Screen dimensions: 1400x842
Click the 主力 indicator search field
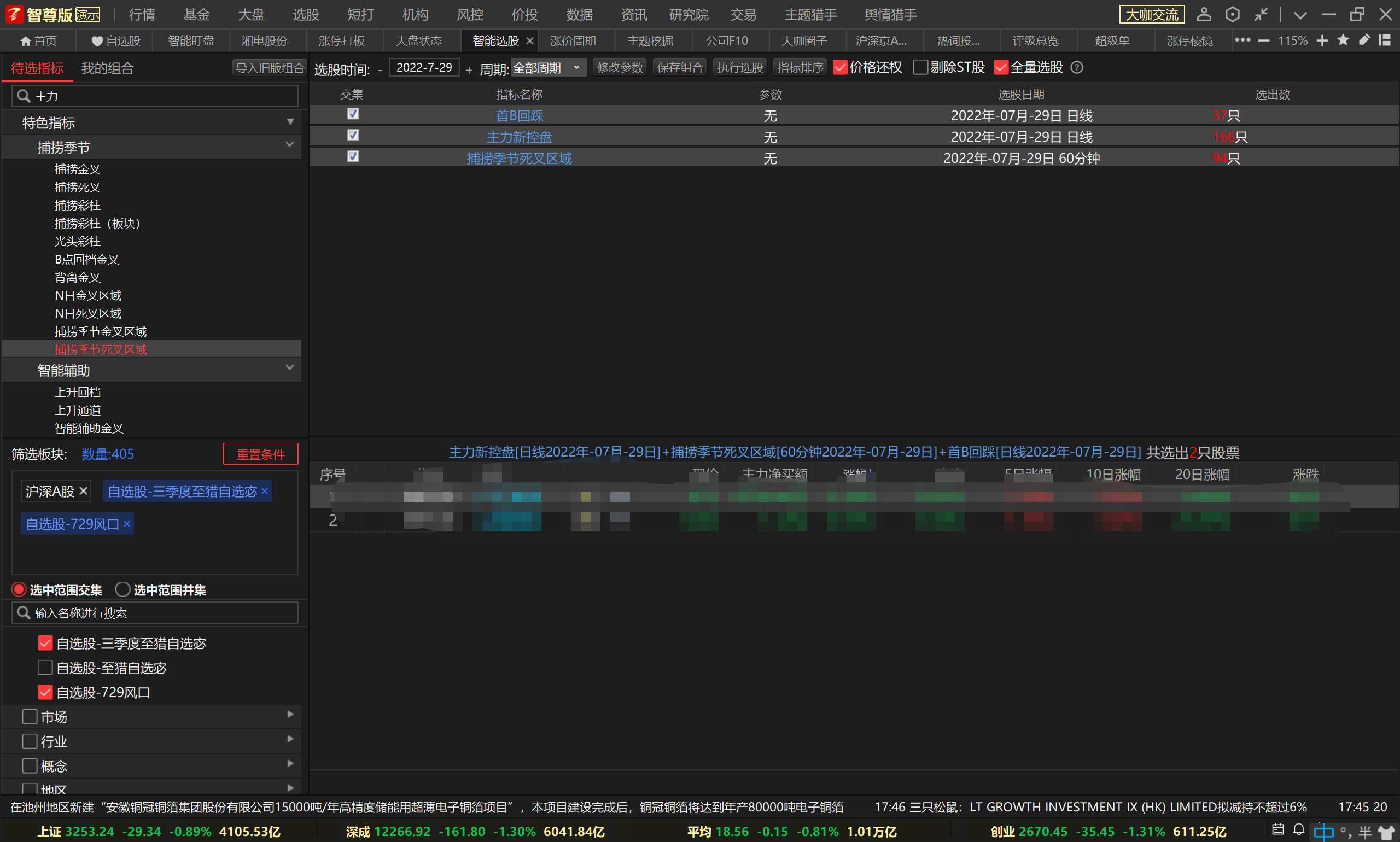click(155, 96)
